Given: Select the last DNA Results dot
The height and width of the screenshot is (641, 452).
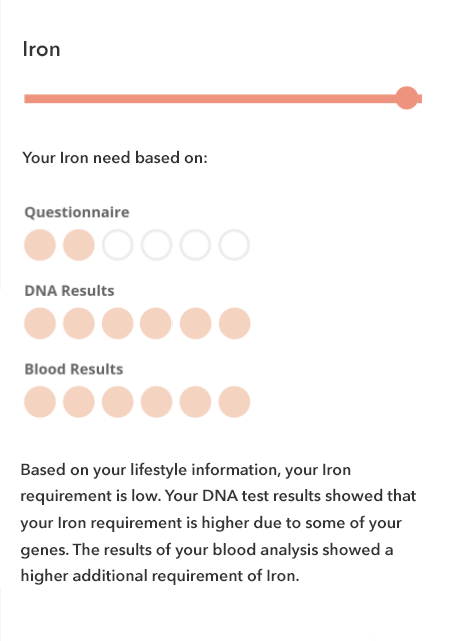Looking at the screenshot, I should click(234, 323).
